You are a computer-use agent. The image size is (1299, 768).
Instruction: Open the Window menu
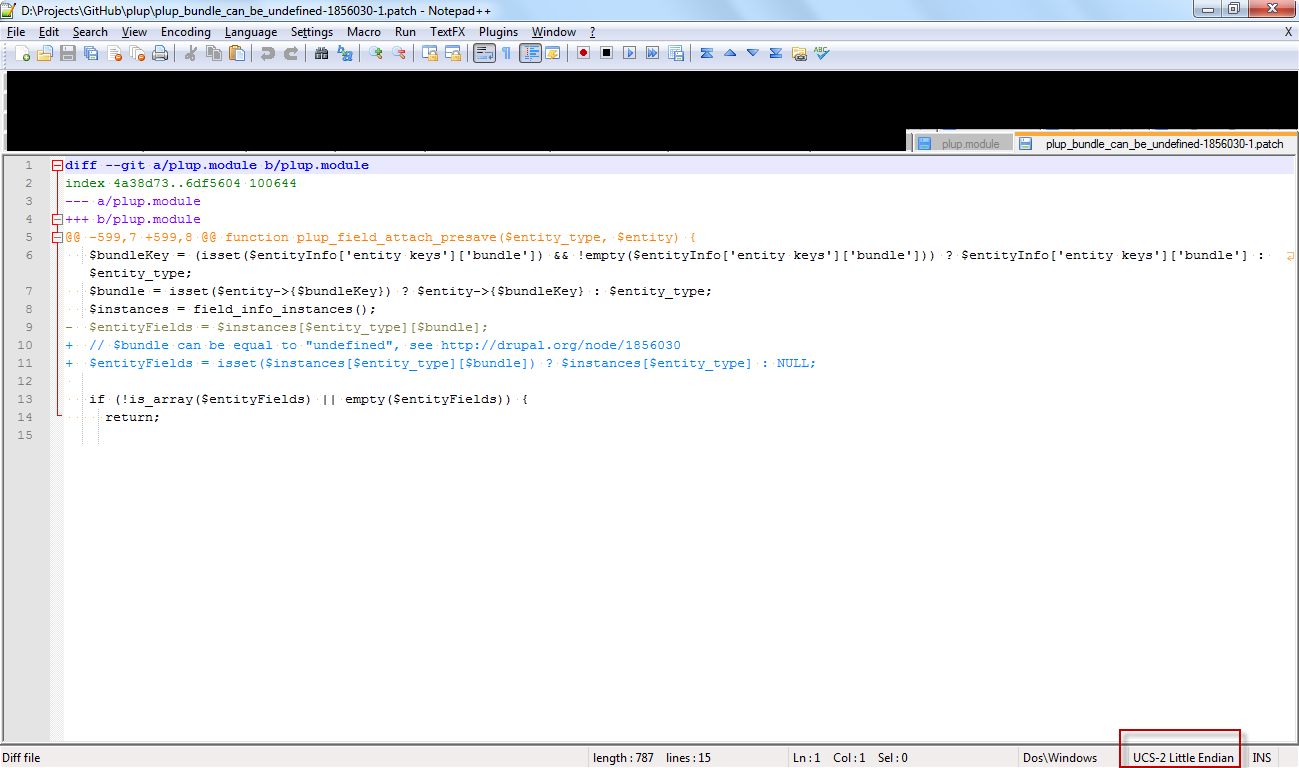point(554,32)
